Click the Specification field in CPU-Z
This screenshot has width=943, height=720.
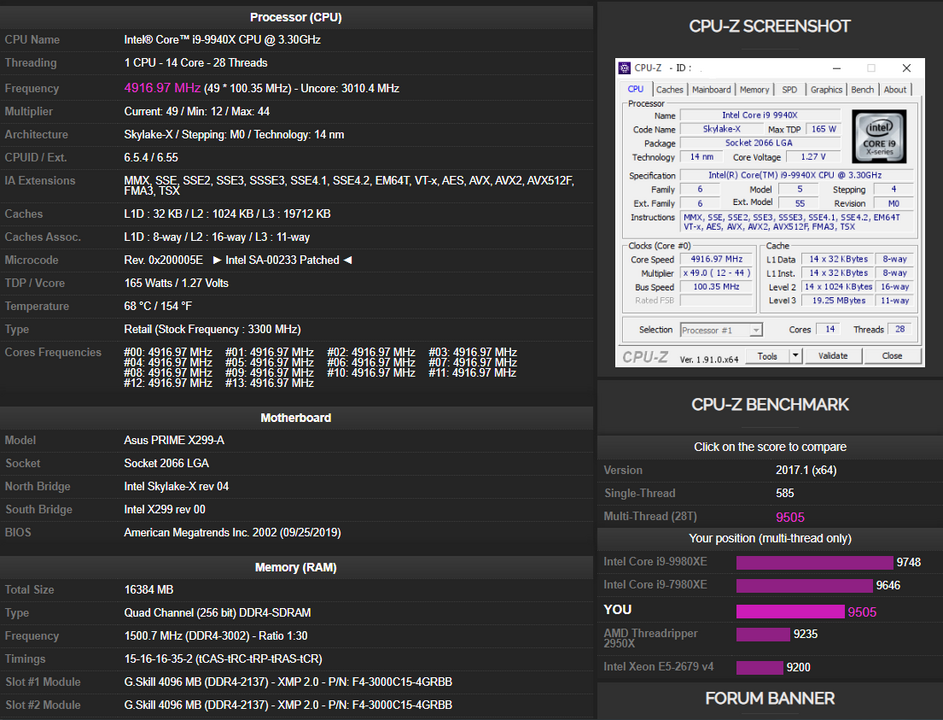click(x=795, y=175)
